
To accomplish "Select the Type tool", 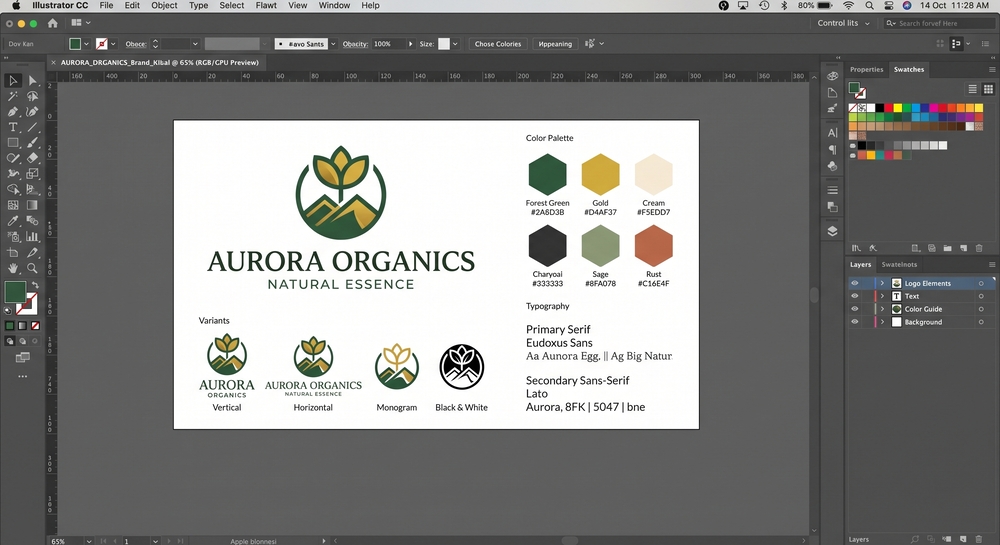I will tap(13, 127).
